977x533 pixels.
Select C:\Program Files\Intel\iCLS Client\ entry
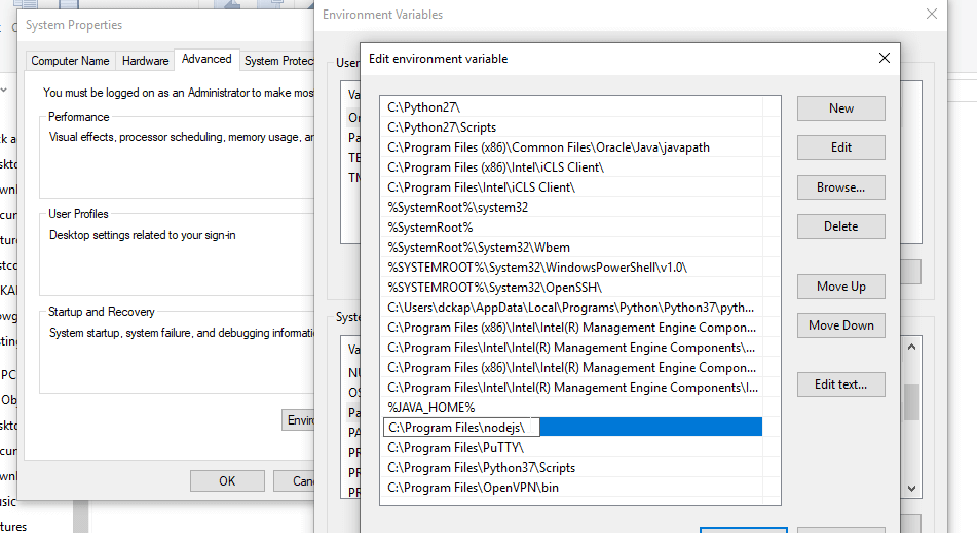(572, 187)
